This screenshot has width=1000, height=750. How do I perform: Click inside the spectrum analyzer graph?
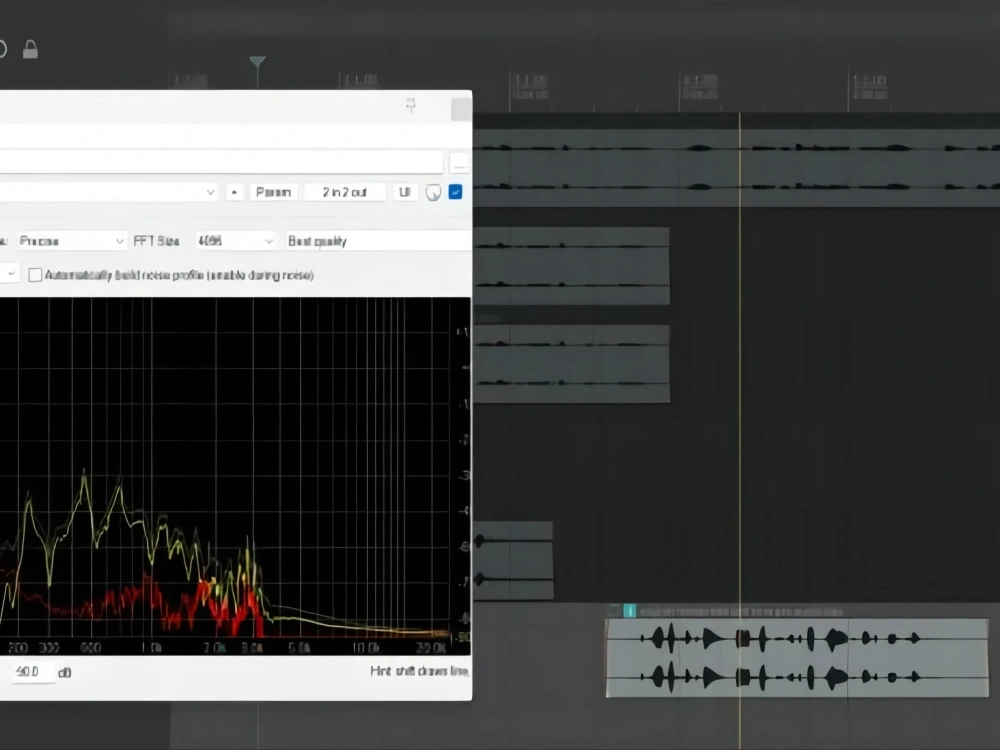pyautogui.click(x=235, y=476)
